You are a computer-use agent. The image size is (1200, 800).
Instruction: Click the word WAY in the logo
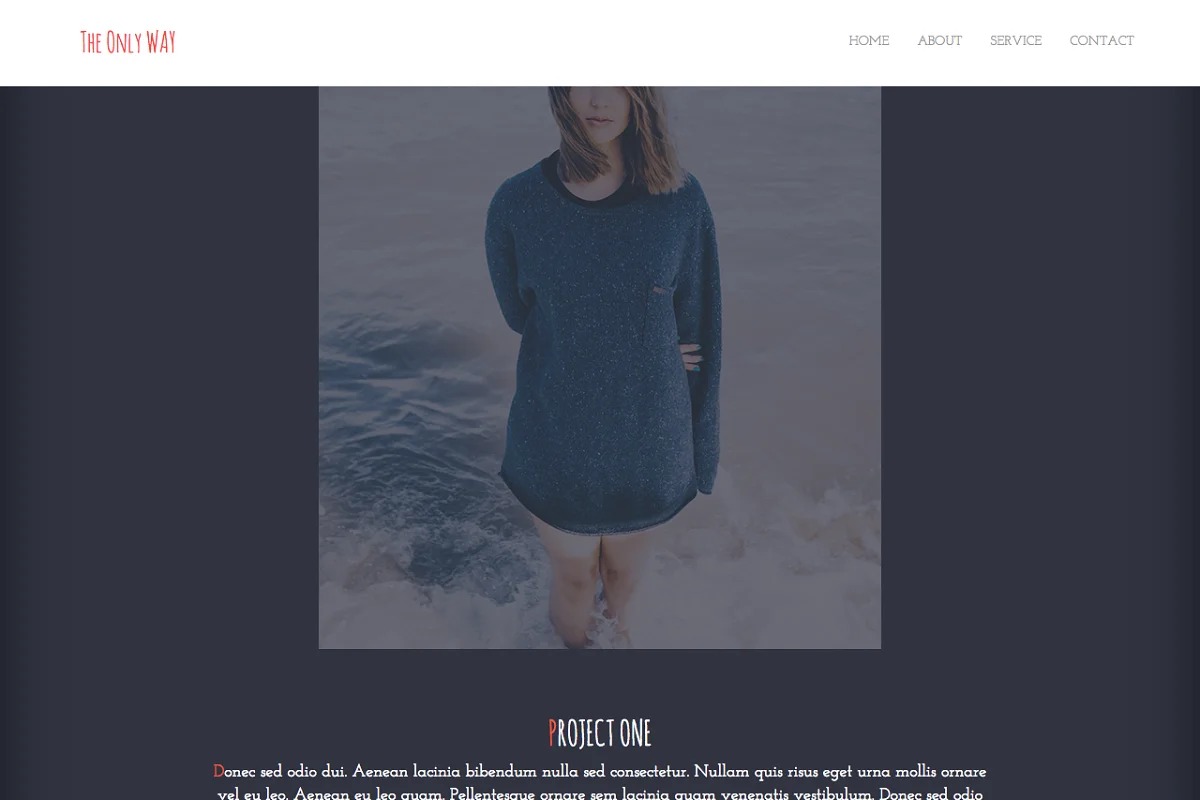161,42
